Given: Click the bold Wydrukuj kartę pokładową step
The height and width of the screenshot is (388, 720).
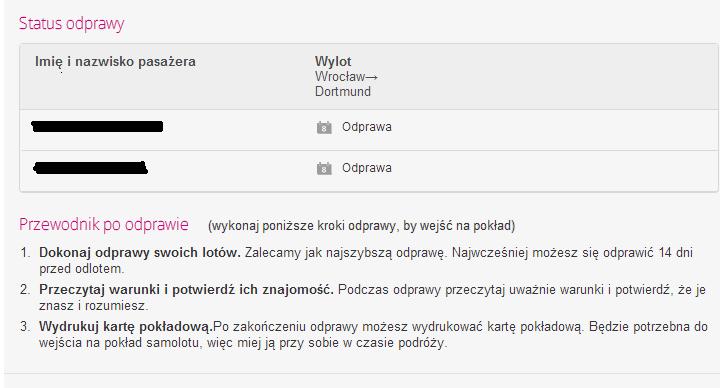Looking at the screenshot, I should (x=126, y=327).
